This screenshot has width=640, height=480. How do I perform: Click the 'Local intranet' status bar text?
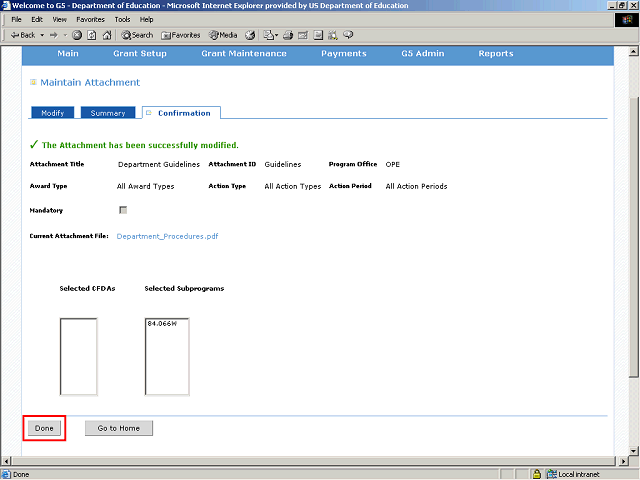tap(579, 474)
